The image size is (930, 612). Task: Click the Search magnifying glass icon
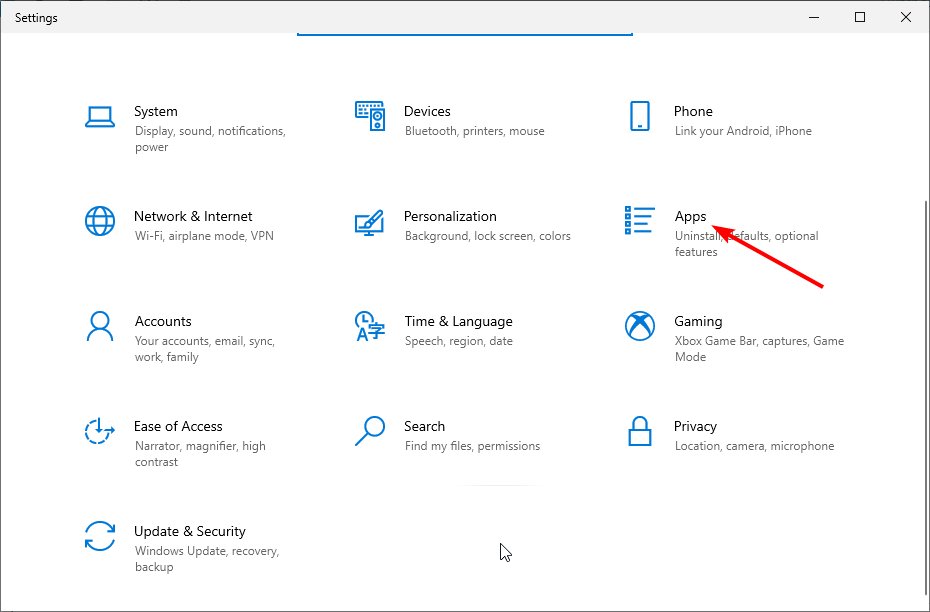369,431
